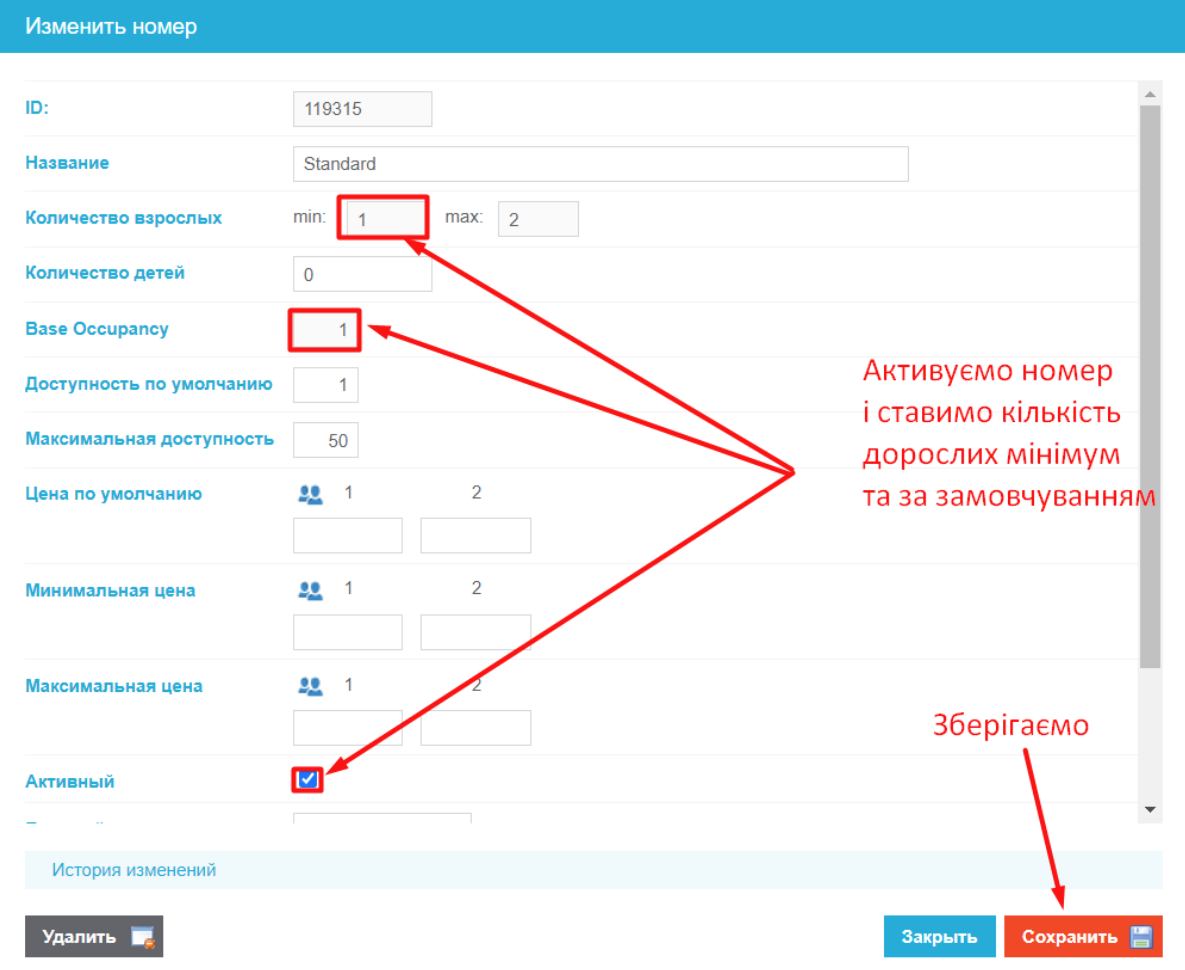Focus the min adults input field
Screen dimensions: 1185x970
pyautogui.click(x=382, y=218)
